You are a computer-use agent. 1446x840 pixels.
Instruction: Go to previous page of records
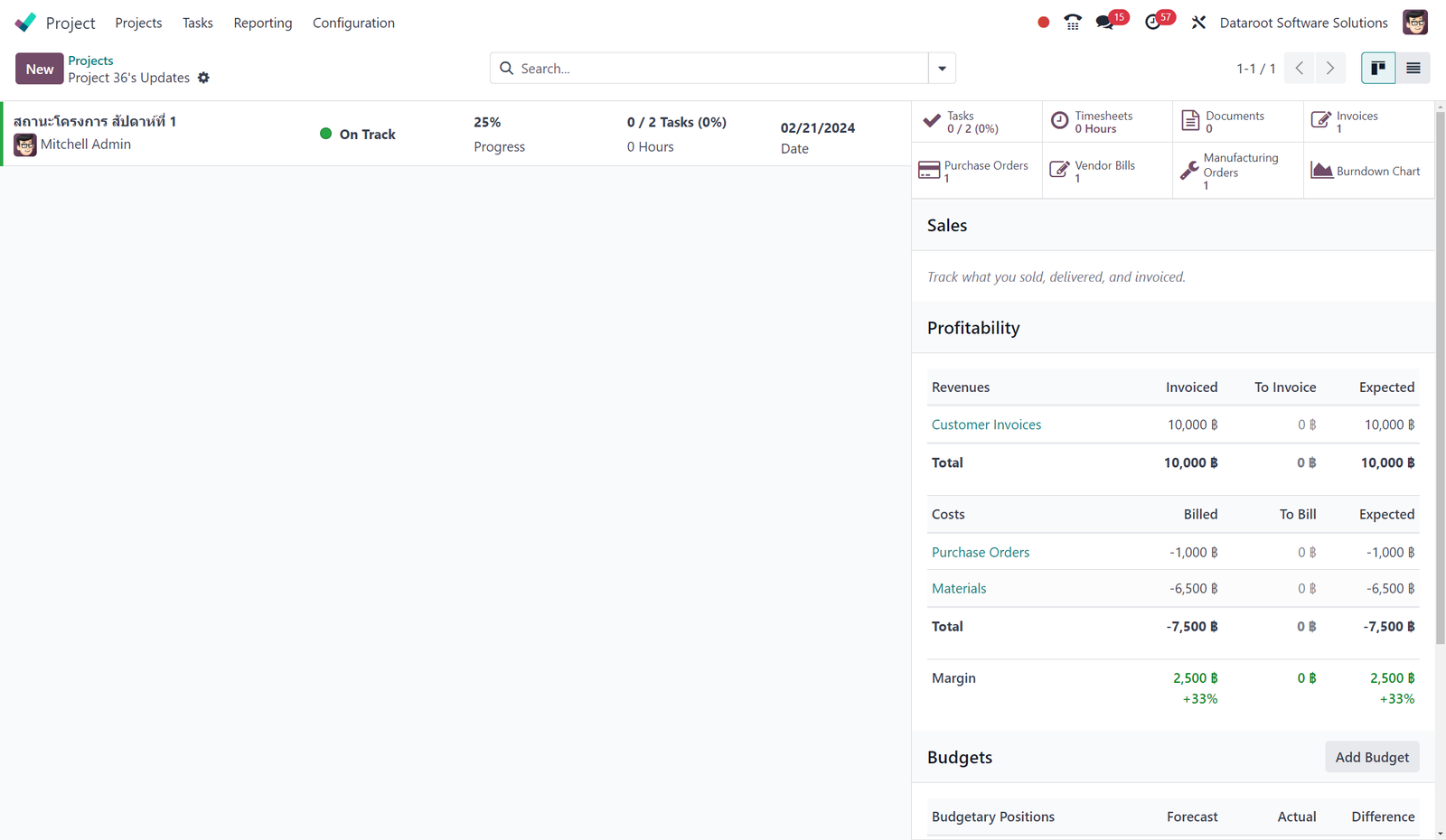click(1300, 69)
